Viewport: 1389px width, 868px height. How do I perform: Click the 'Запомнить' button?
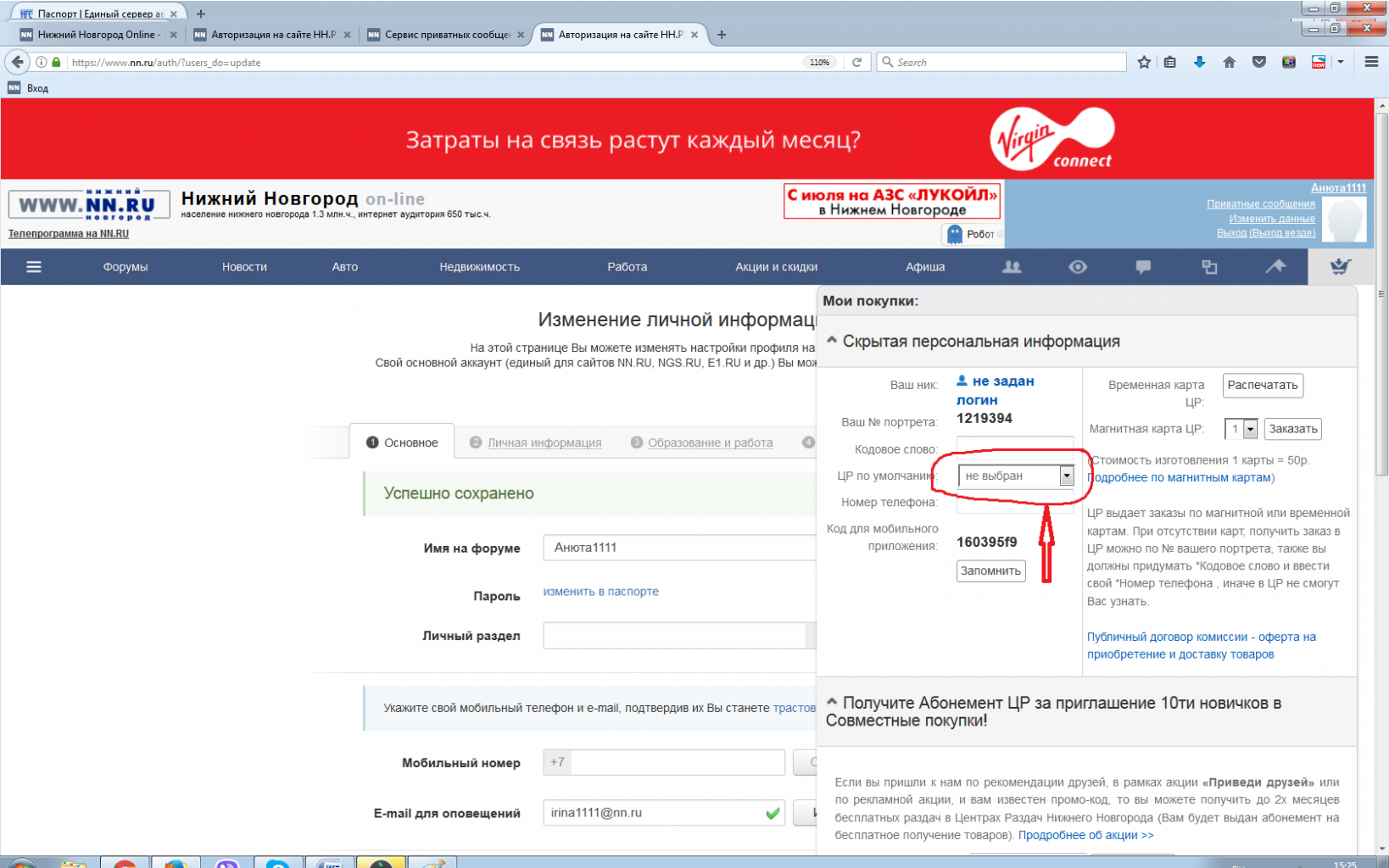(990, 571)
